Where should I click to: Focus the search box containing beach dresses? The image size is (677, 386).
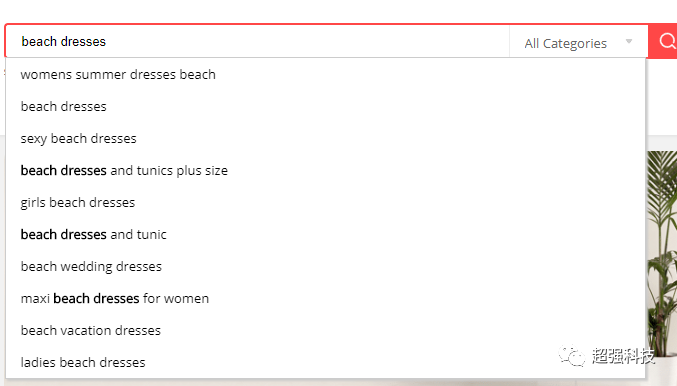(258, 41)
